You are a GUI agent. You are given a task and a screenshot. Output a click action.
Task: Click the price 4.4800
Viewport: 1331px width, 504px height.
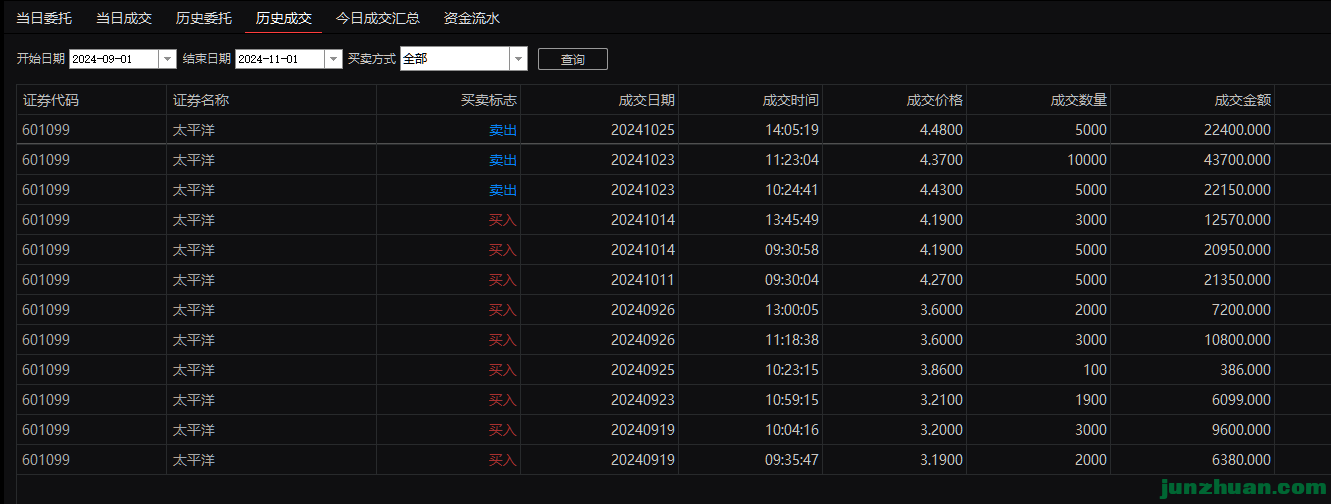pyautogui.click(x=941, y=130)
